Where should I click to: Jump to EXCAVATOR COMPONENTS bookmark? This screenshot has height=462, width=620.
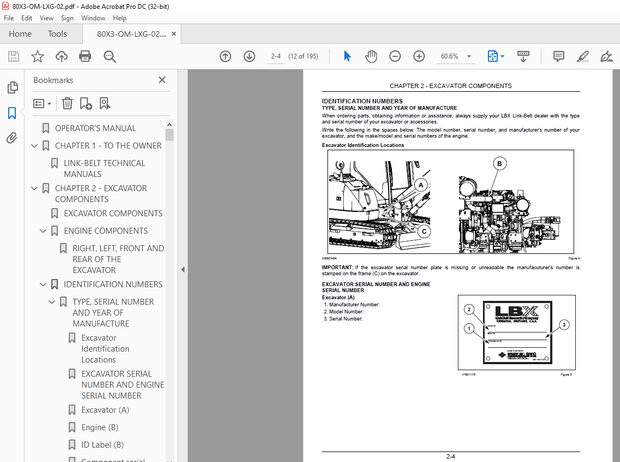(113, 214)
